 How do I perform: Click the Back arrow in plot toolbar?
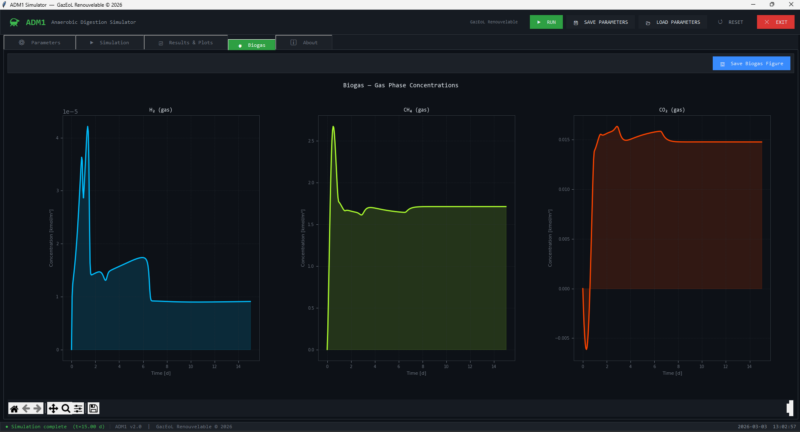tap(26, 408)
